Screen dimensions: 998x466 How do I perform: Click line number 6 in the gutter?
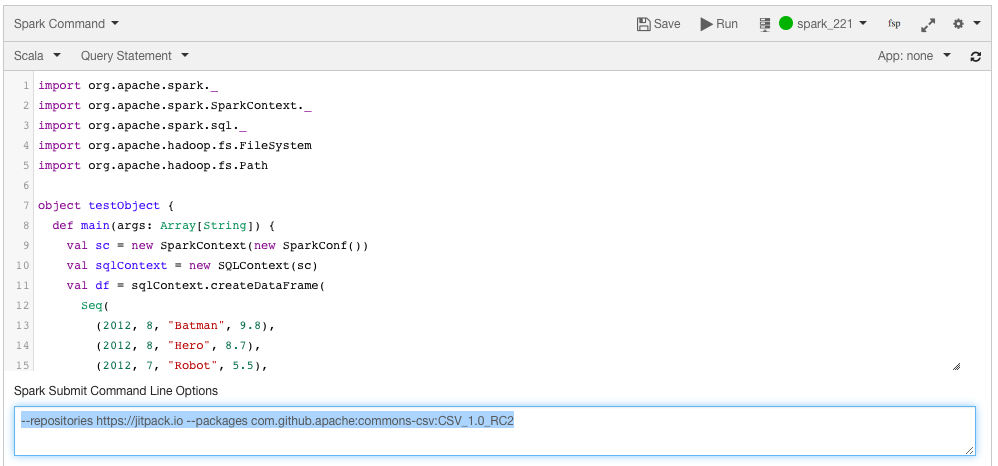pyautogui.click(x=26, y=185)
